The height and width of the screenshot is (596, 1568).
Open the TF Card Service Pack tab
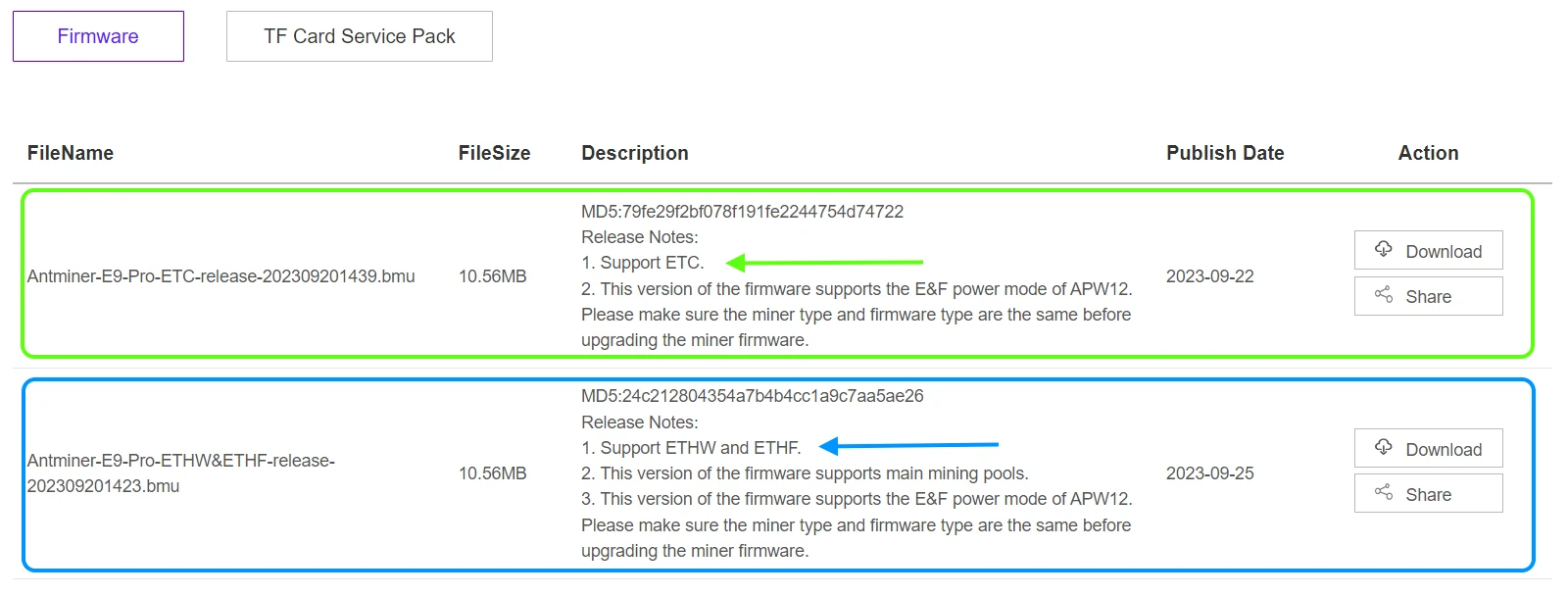(x=359, y=36)
